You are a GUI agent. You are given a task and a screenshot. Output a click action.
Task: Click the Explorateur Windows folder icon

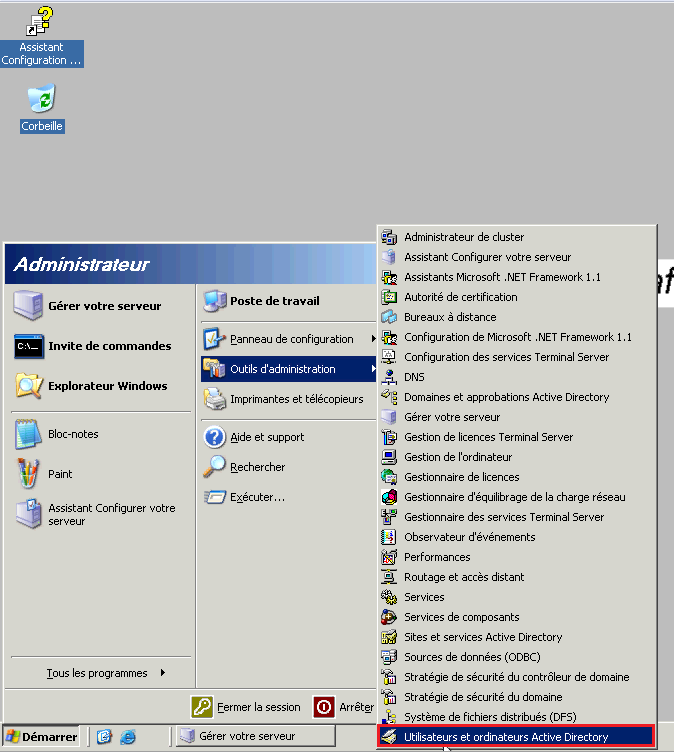click(x=29, y=386)
